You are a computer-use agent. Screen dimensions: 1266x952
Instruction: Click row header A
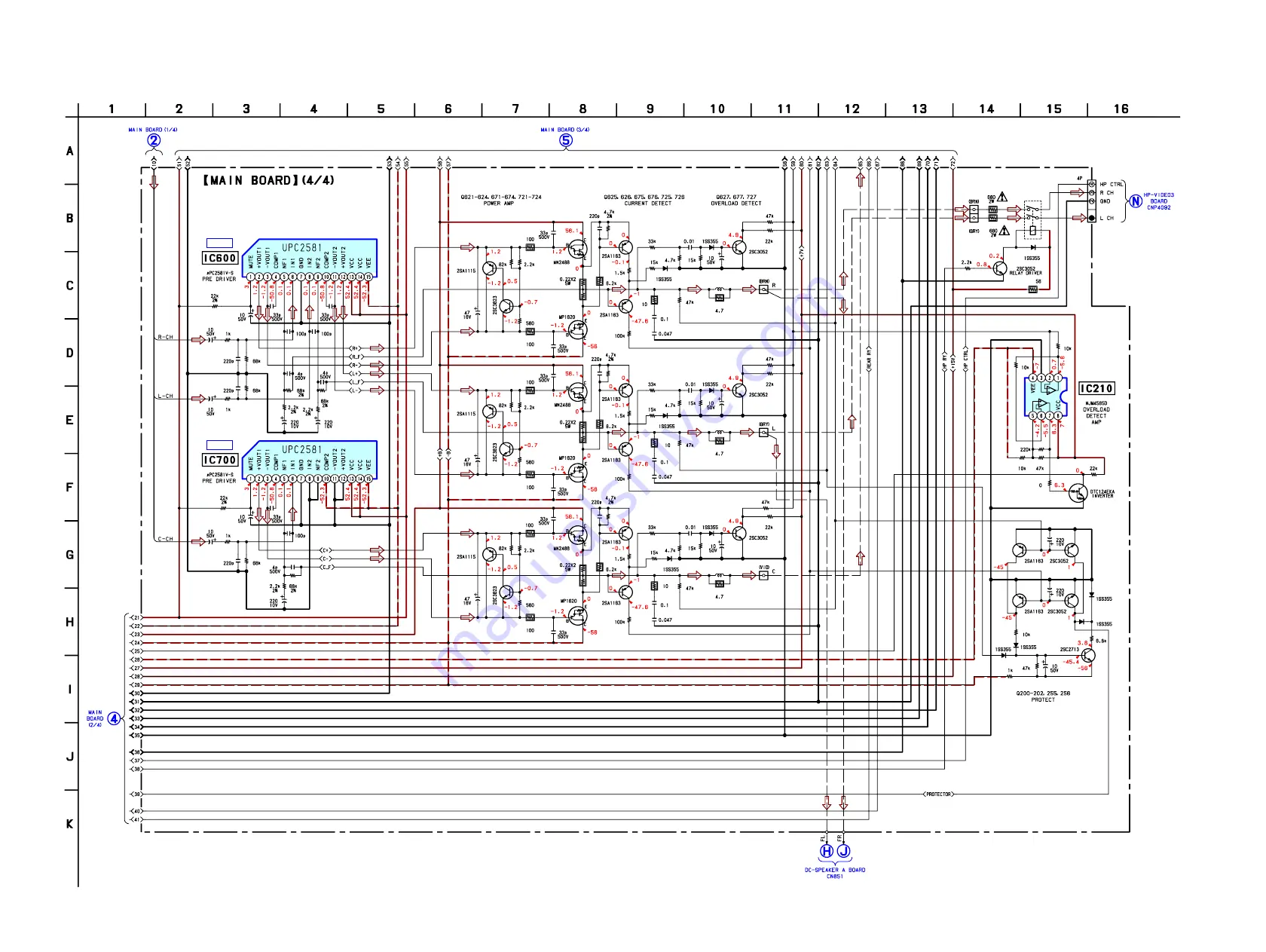tap(70, 151)
